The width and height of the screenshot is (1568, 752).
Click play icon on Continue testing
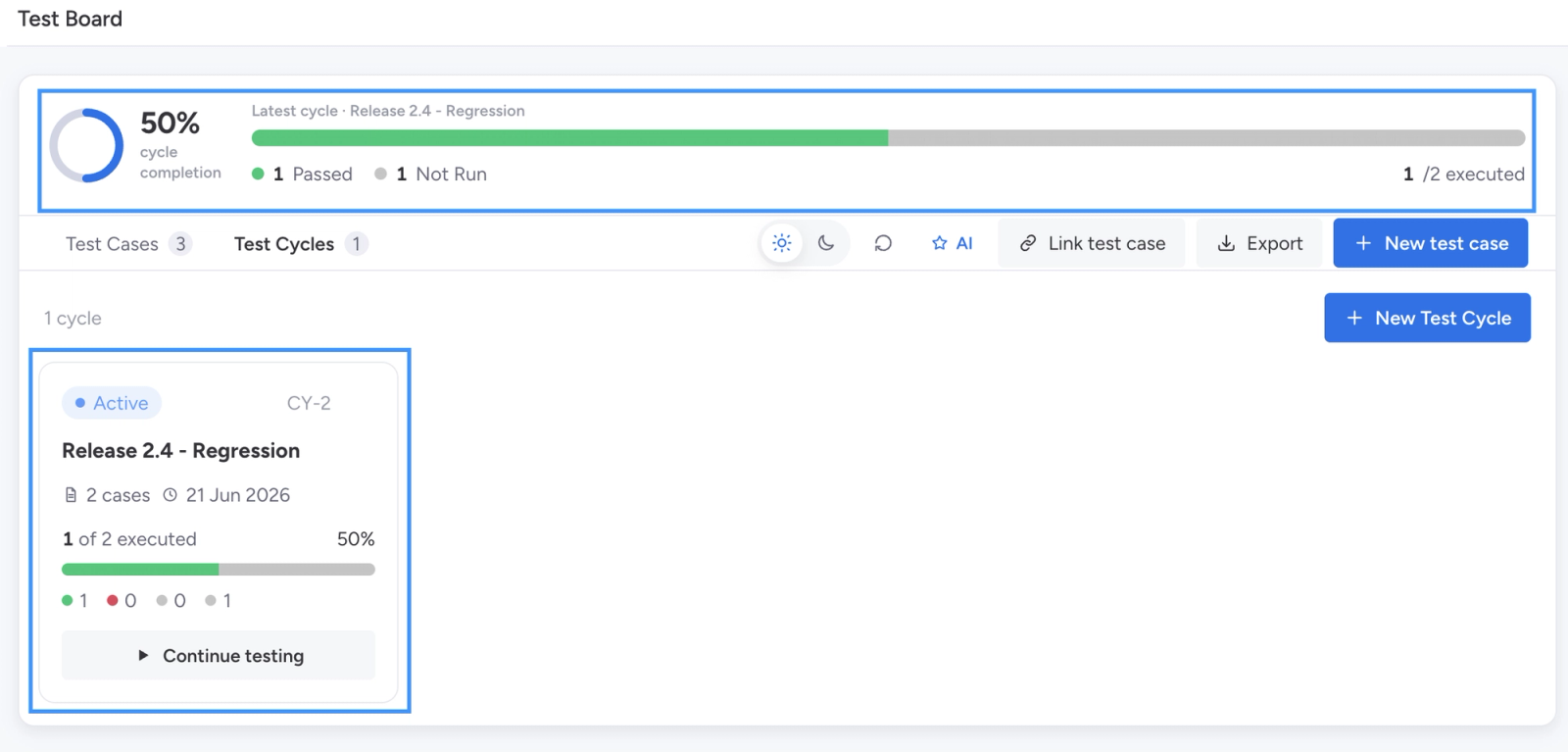[x=143, y=655]
